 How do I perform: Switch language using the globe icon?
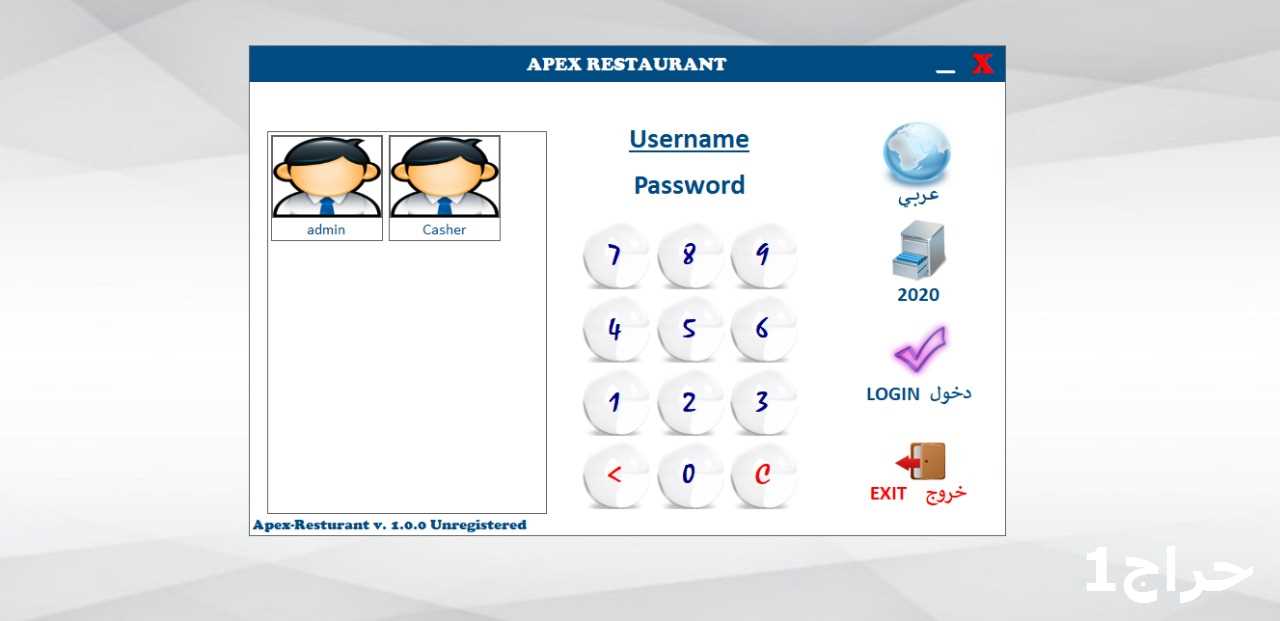(917, 155)
